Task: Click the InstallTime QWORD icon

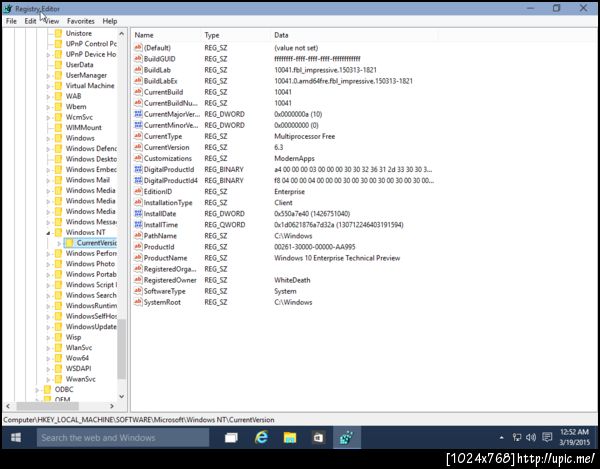Action: point(138,225)
